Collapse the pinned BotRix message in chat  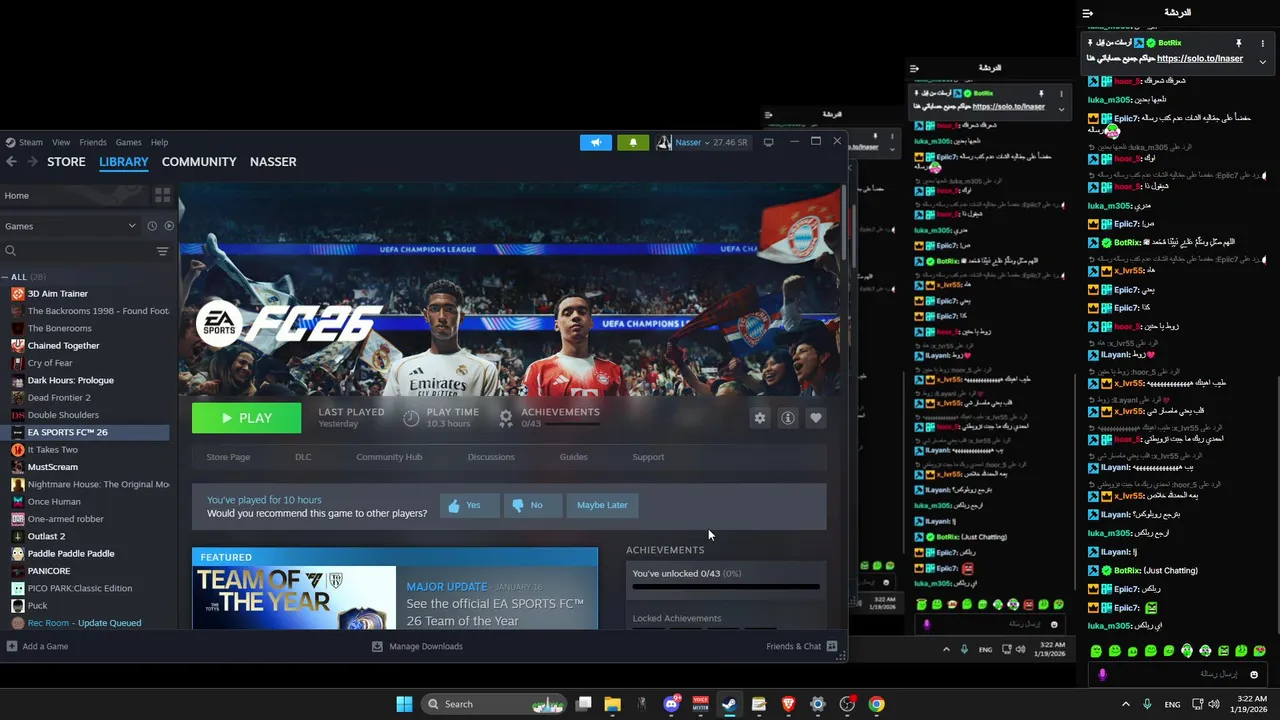pyautogui.click(x=1262, y=61)
